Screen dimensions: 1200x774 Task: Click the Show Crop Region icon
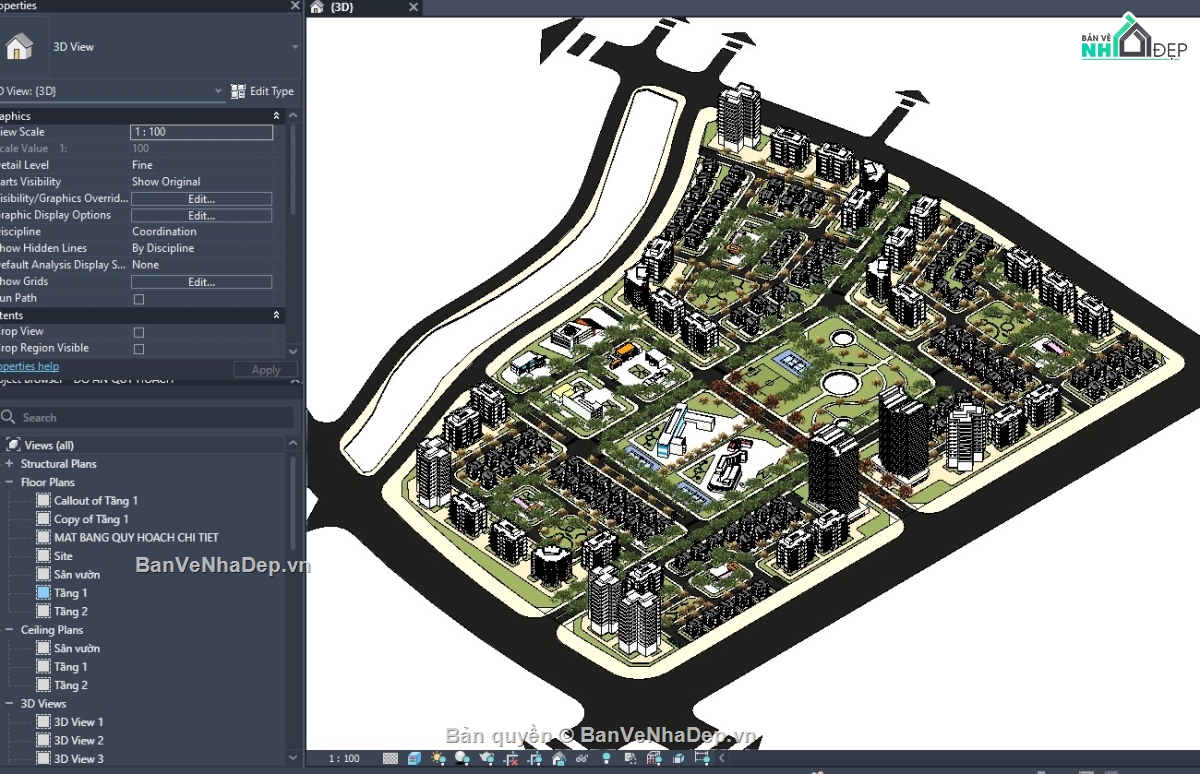pos(535,758)
